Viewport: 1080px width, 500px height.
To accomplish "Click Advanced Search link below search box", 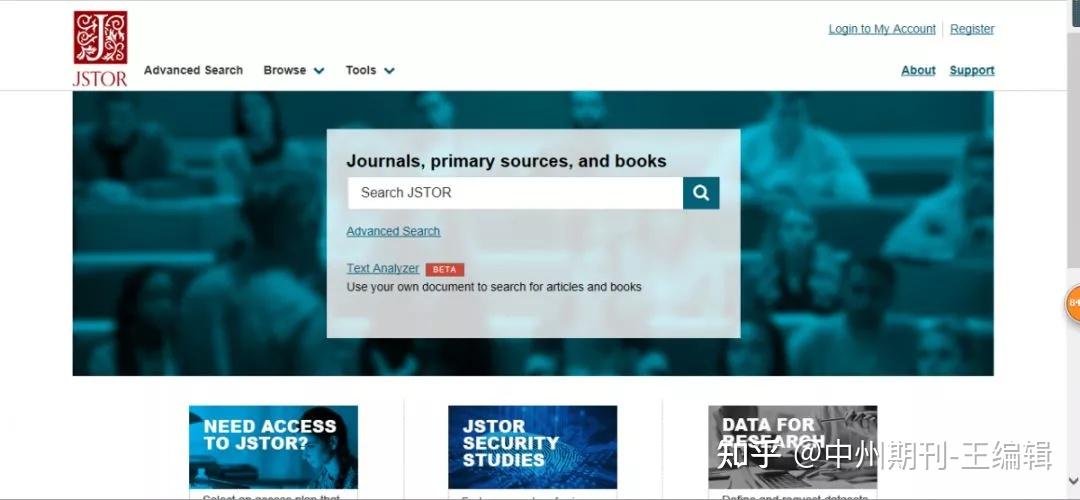I will [x=393, y=231].
